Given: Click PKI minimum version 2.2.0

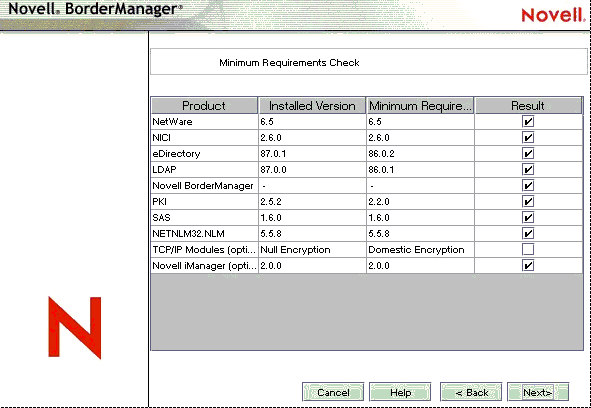Looking at the screenshot, I should (x=379, y=202).
